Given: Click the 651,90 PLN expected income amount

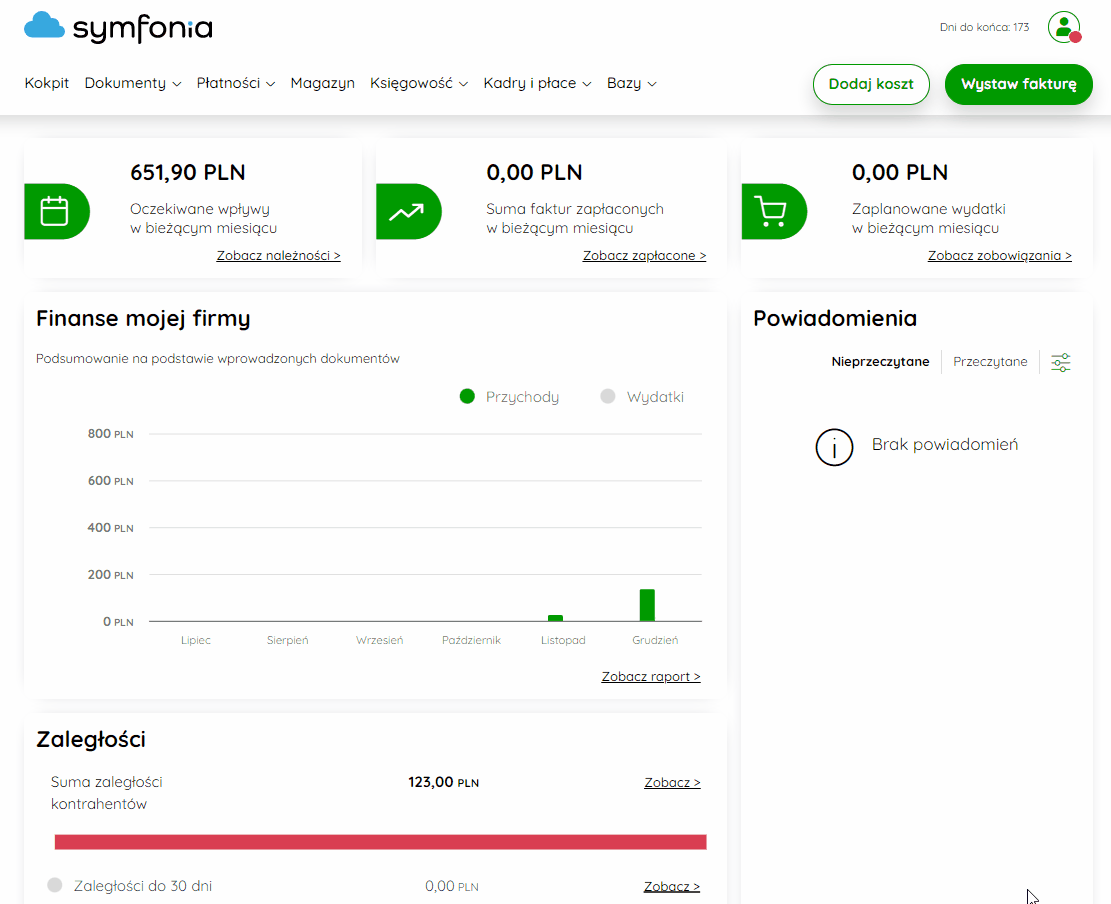Looking at the screenshot, I should click(x=188, y=173).
